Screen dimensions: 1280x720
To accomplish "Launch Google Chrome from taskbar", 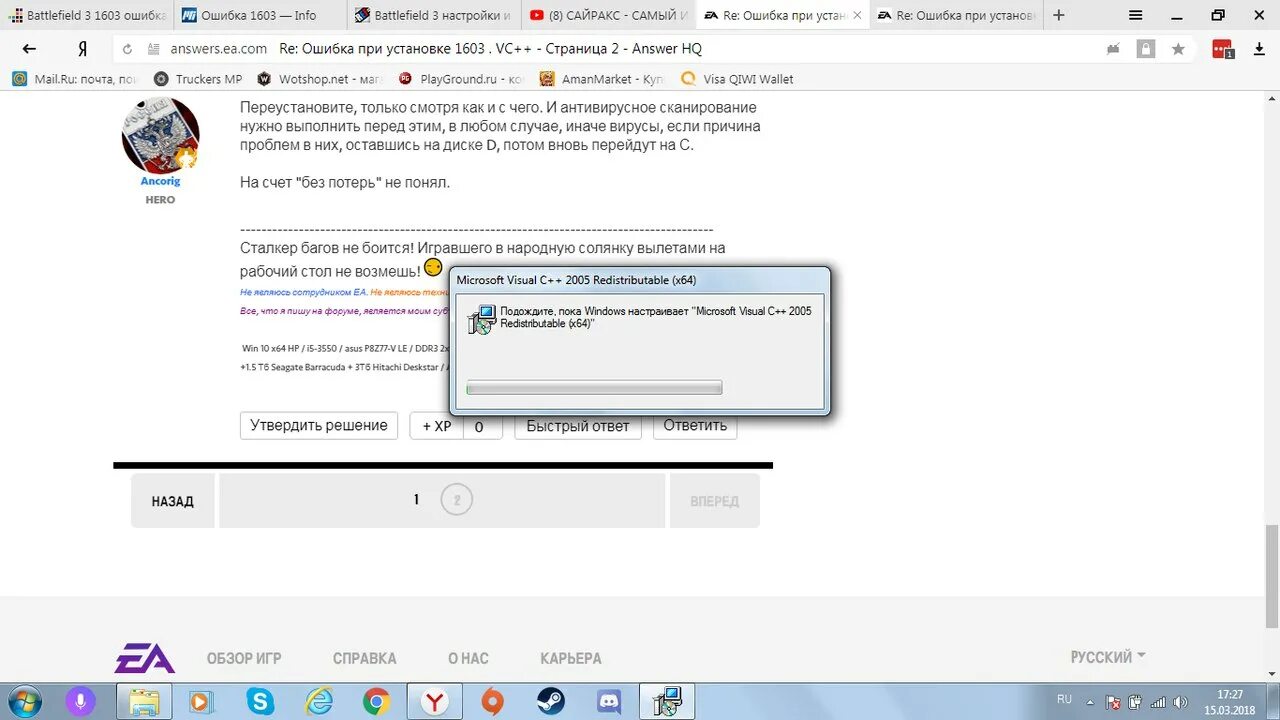I will (x=376, y=701).
